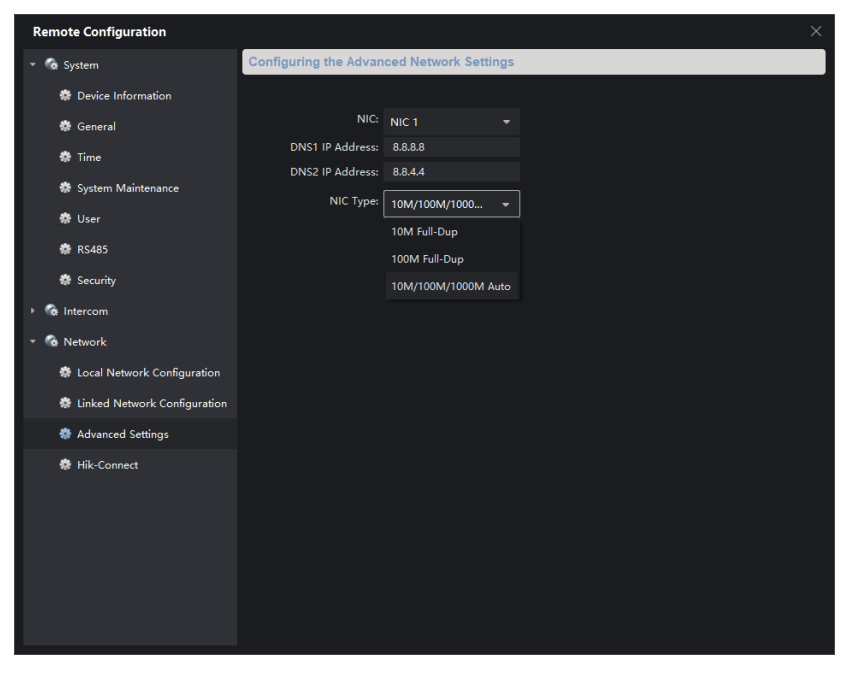Choose 10M/100M/1000M Auto from list
Viewport: 852px width, 674px height.
click(452, 287)
